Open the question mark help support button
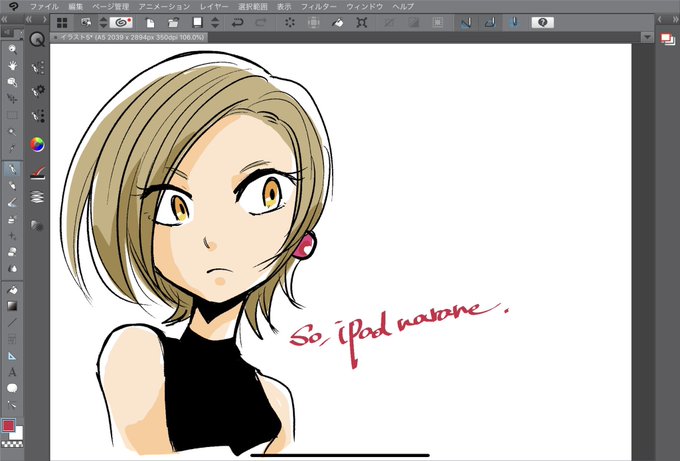The height and width of the screenshot is (461, 680). (x=543, y=23)
